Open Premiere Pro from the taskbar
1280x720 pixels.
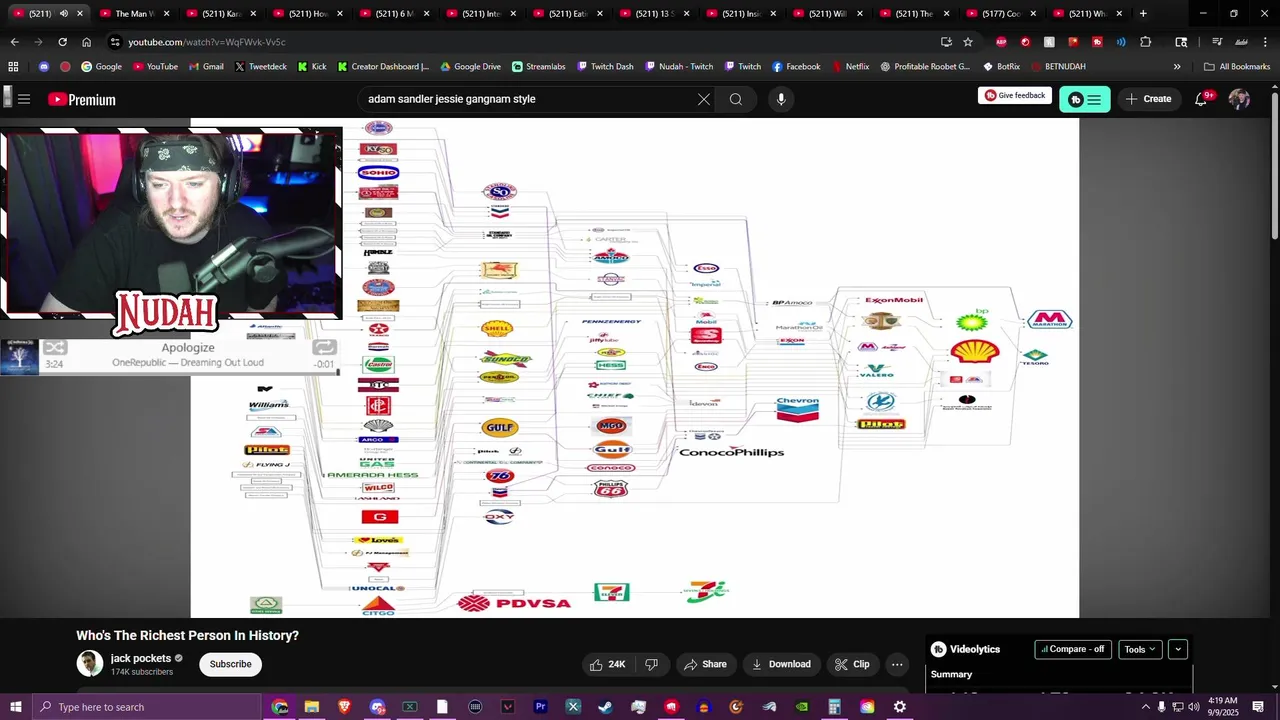tap(540, 707)
